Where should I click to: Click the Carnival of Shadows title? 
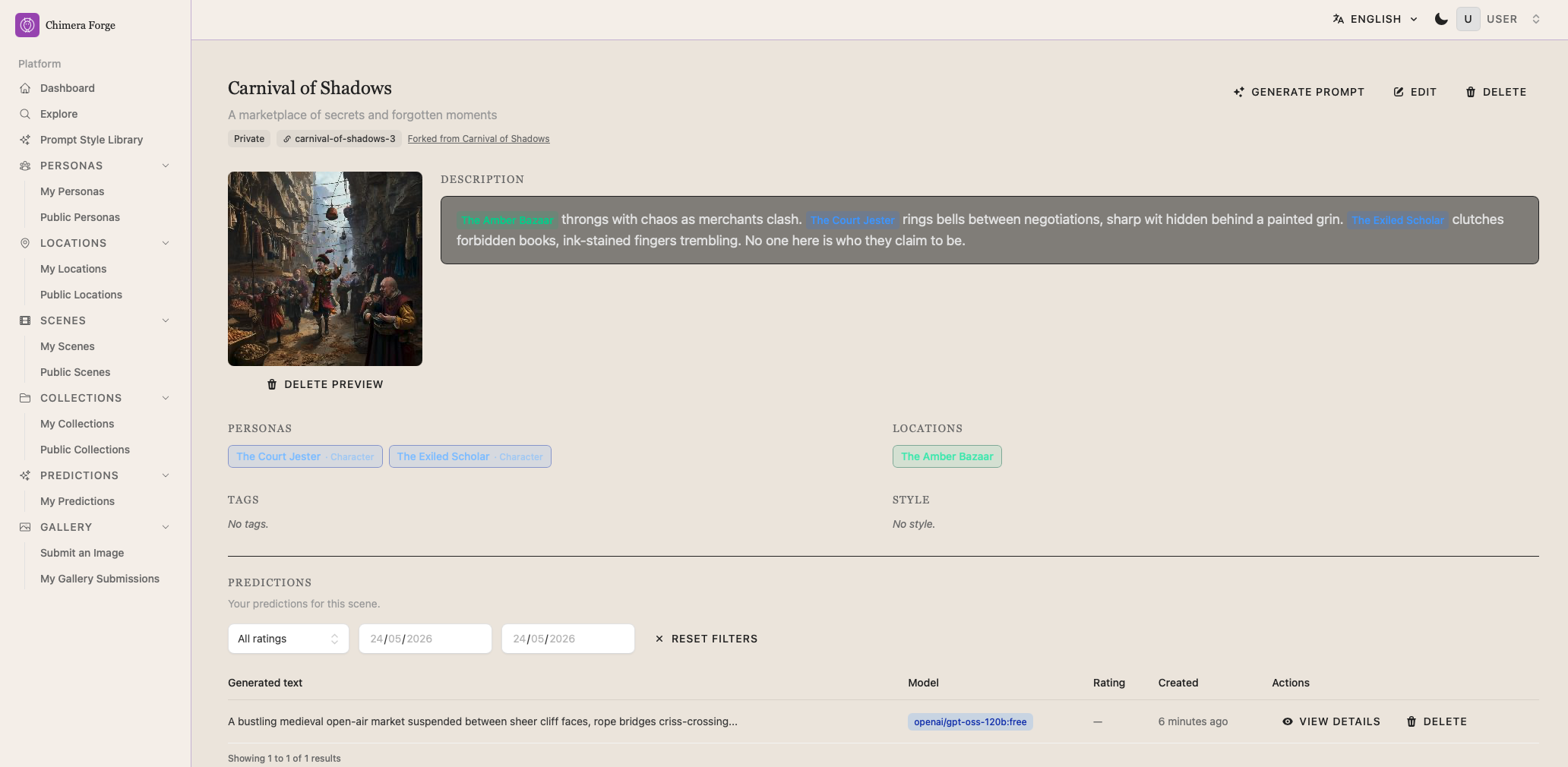coord(310,88)
